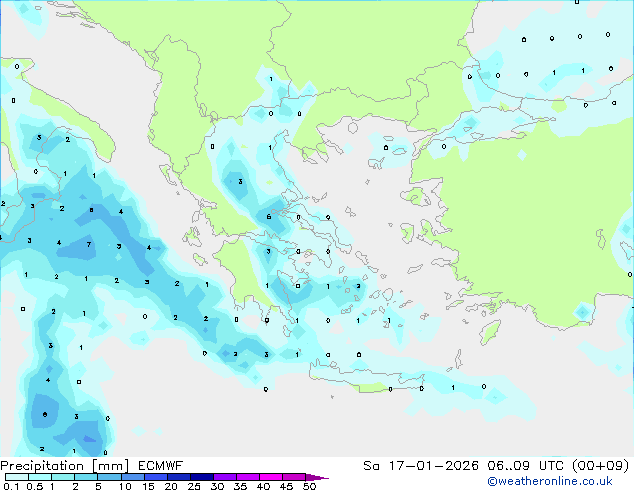Click the above-50 mm arrow tip of legend
Viewport: 634px width, 490px height.
pos(317,477)
